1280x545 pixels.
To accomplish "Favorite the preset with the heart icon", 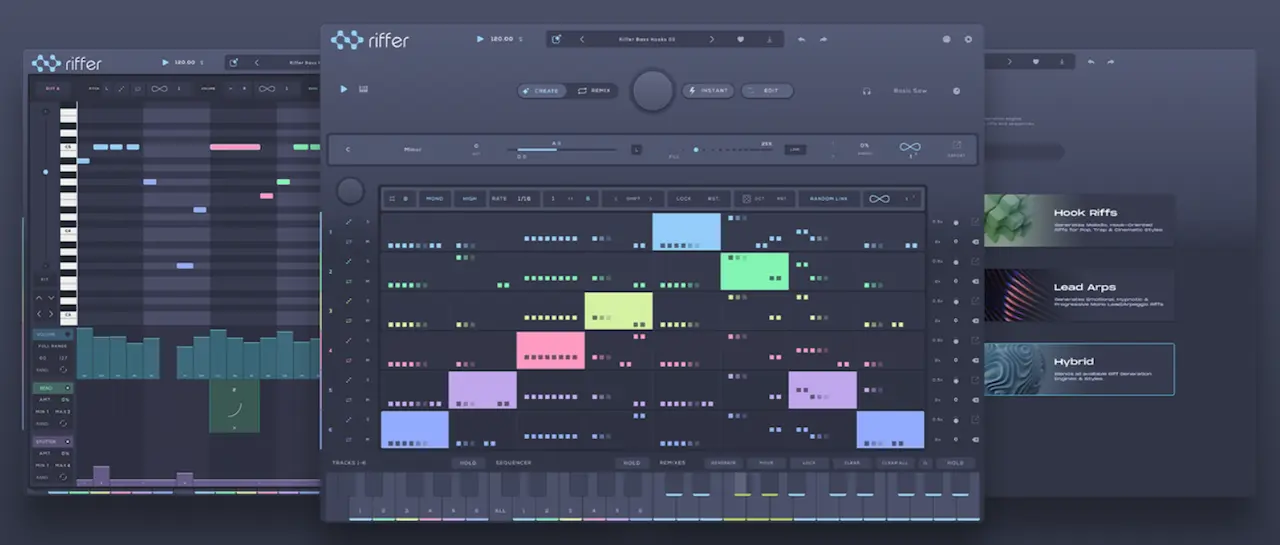I will pyautogui.click(x=741, y=39).
